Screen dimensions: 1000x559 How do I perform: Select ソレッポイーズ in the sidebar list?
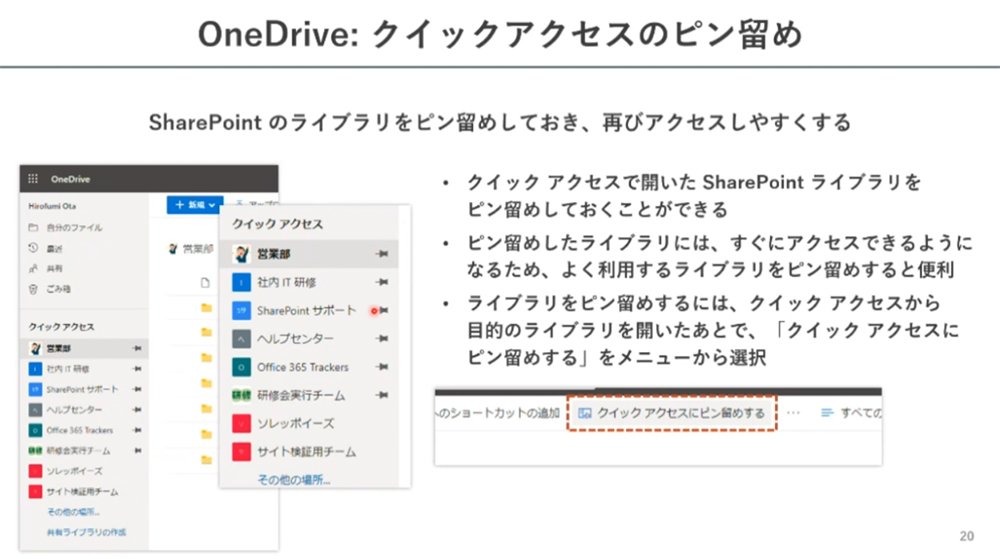[74, 471]
